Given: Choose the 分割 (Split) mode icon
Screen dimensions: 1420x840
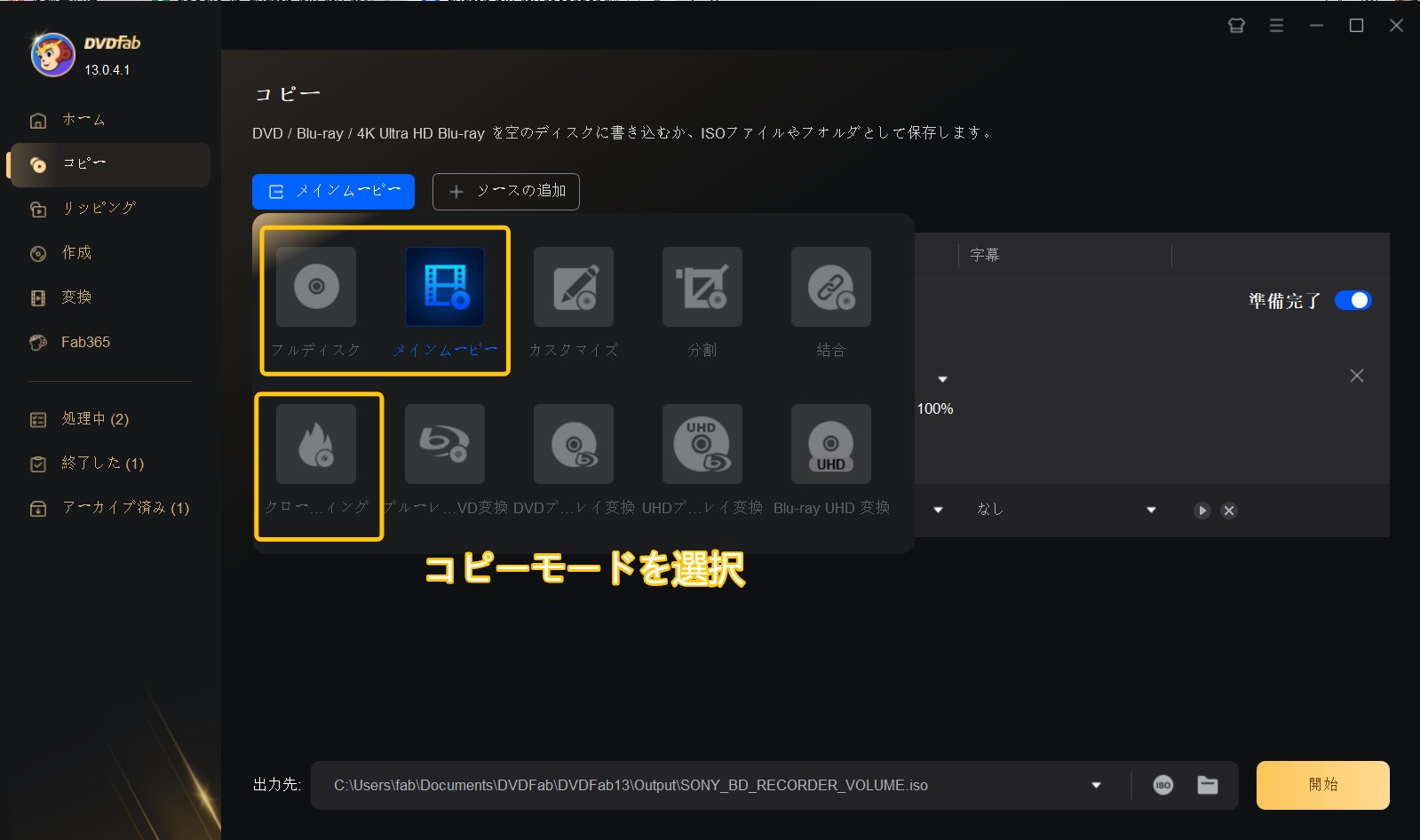Looking at the screenshot, I should point(702,287).
